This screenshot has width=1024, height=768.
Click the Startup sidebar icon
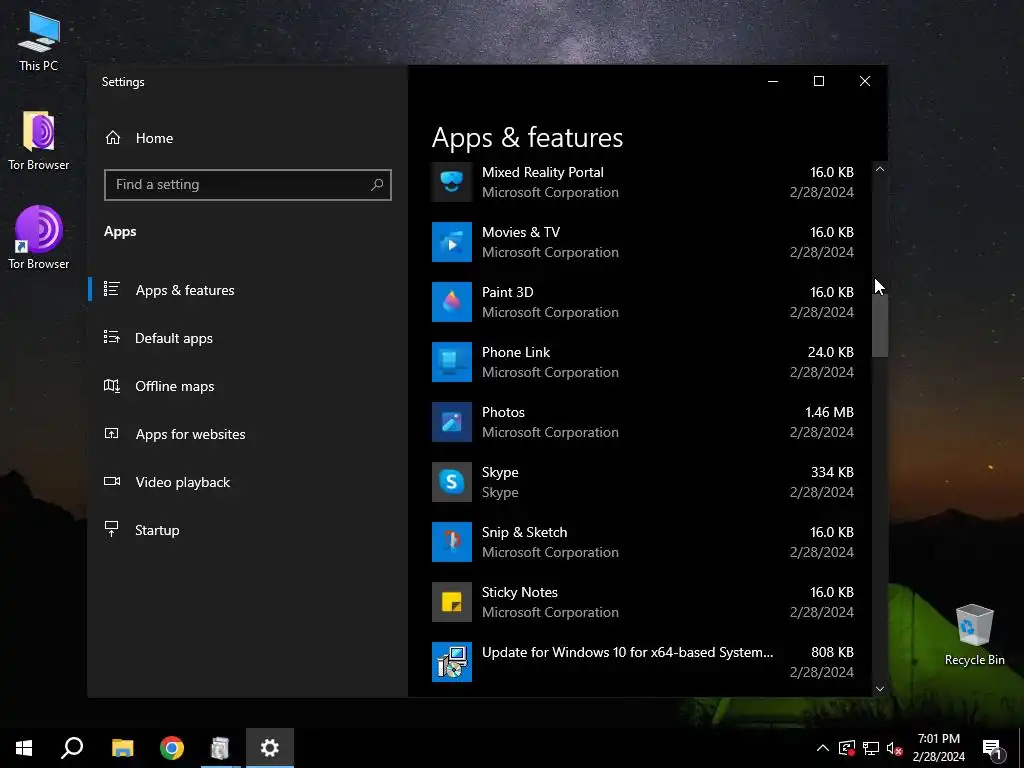[112, 529]
